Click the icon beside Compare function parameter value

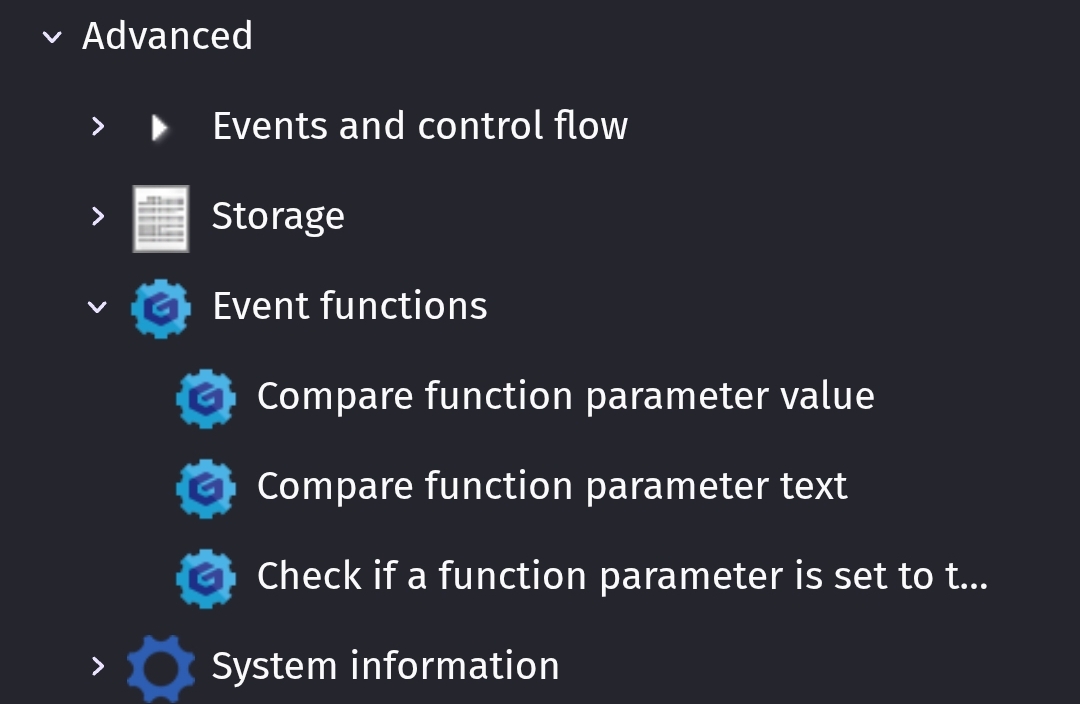205,399
